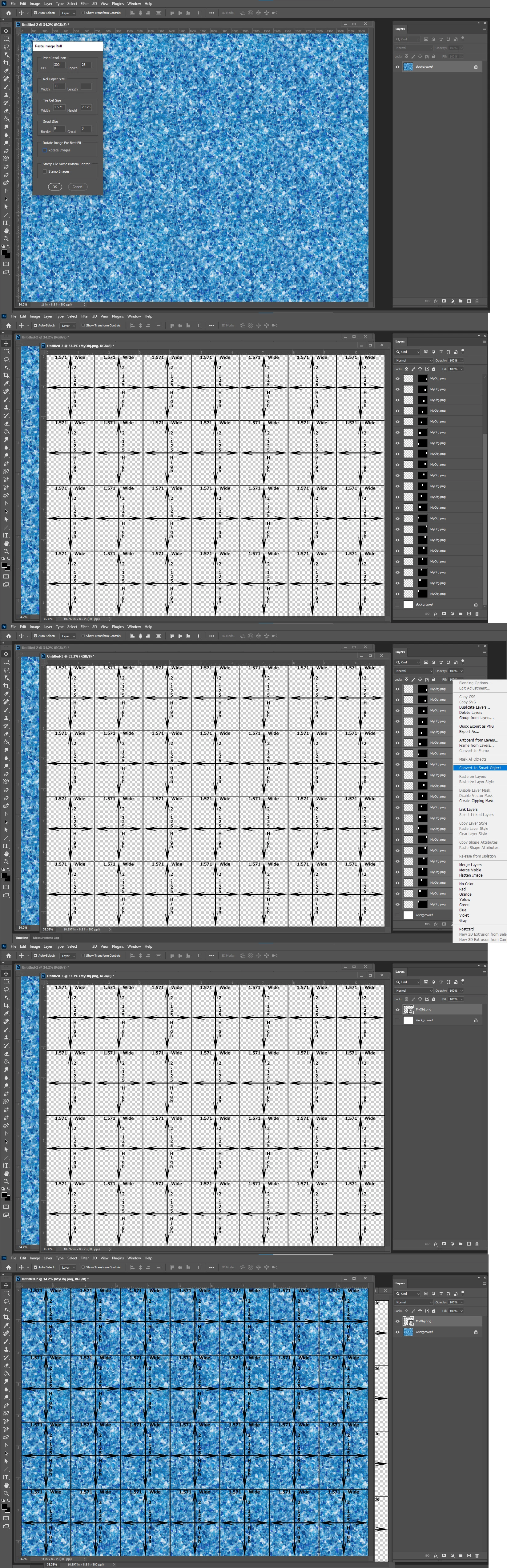Choose Violet color label in context menu

click(464, 915)
